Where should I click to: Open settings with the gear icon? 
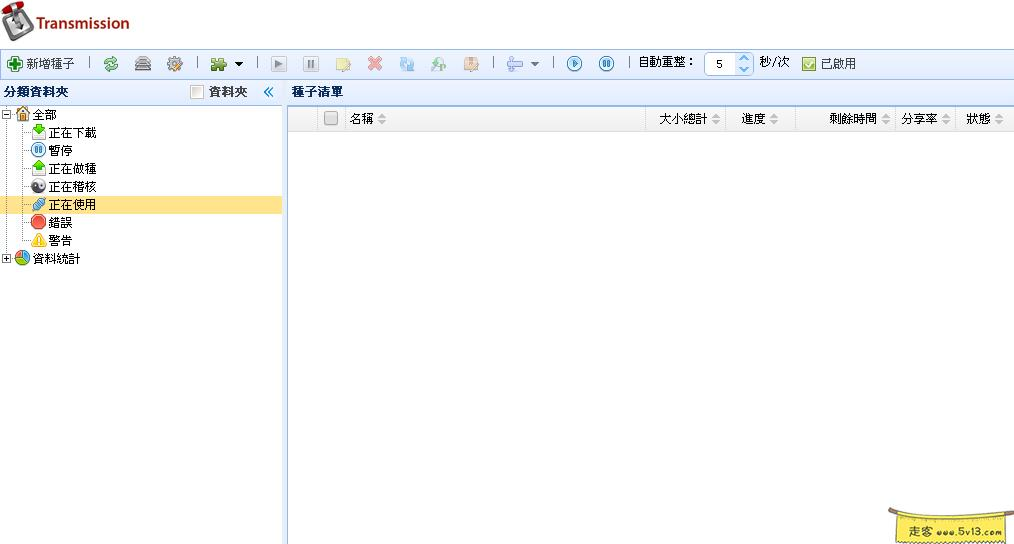pyautogui.click(x=175, y=63)
